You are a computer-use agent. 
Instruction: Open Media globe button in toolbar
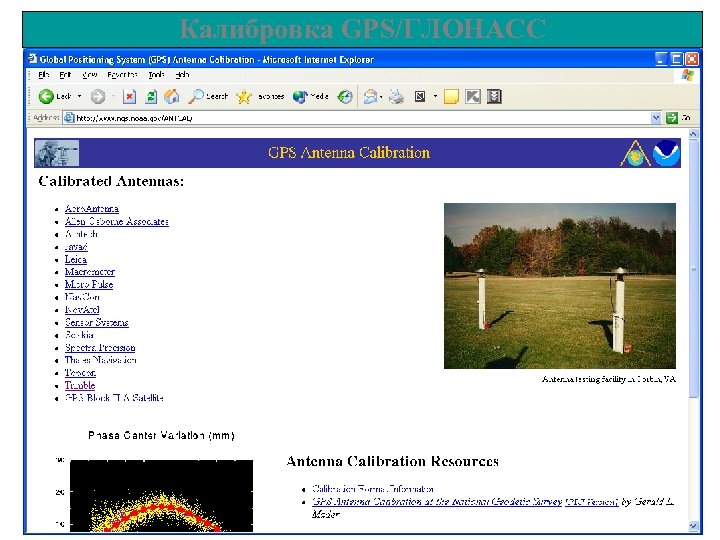pos(300,96)
